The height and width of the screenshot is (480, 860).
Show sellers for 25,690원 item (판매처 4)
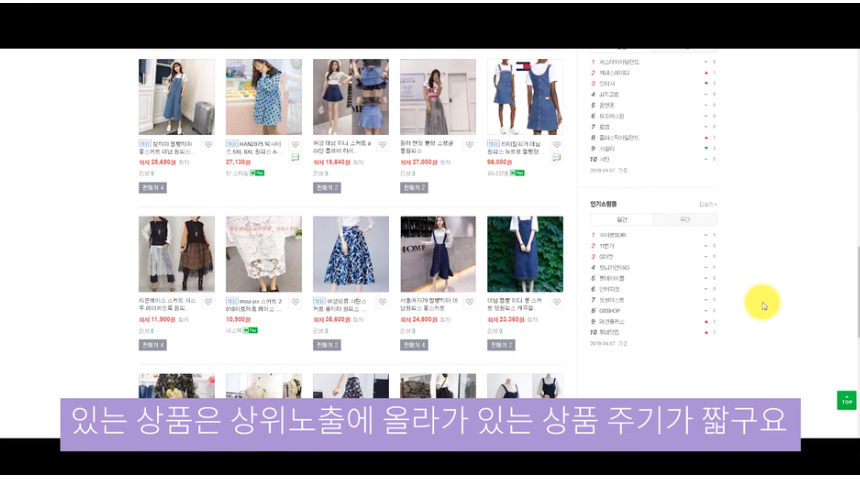pyautogui.click(x=152, y=188)
